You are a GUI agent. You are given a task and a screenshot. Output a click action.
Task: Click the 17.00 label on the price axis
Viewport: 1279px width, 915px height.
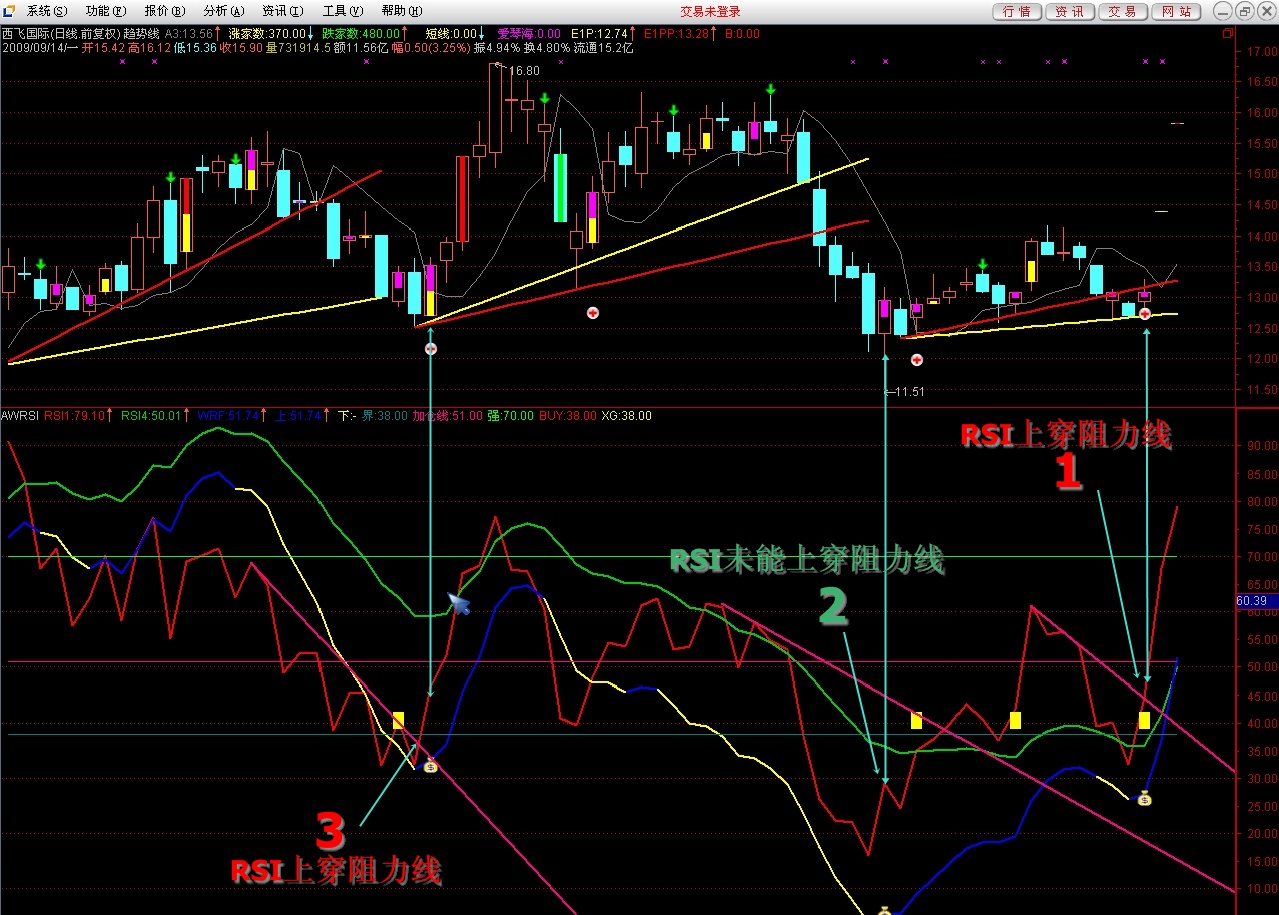click(x=1262, y=52)
